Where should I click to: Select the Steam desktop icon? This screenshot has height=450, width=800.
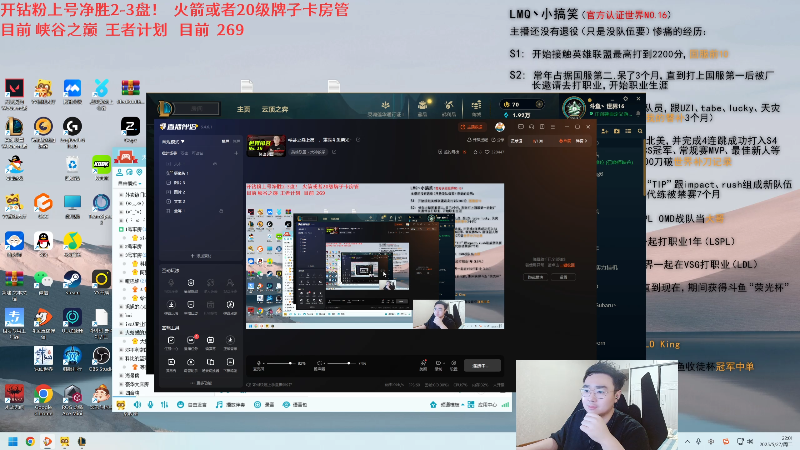[x=72, y=279]
